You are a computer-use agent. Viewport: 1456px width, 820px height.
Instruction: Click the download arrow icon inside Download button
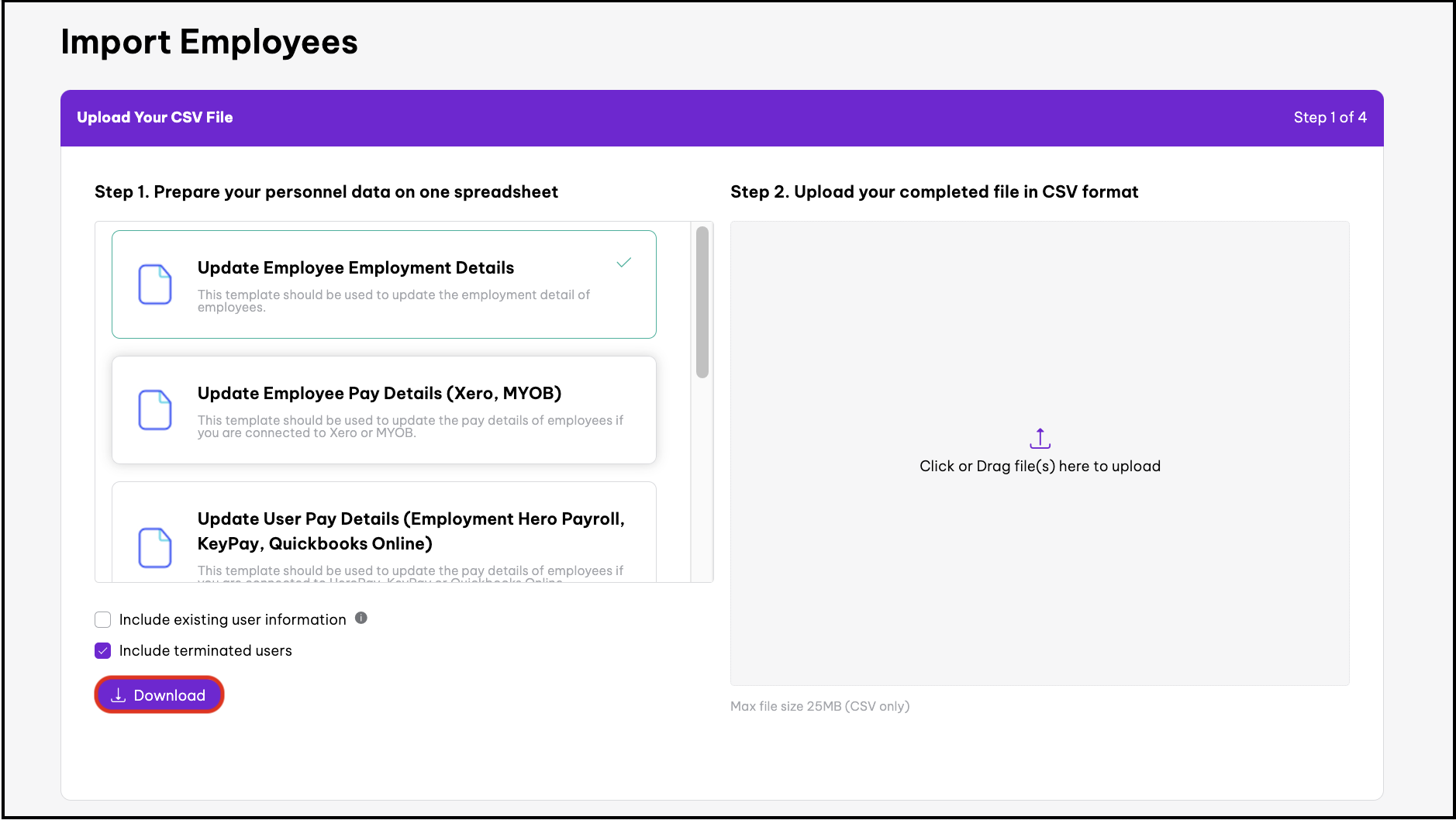coord(118,695)
